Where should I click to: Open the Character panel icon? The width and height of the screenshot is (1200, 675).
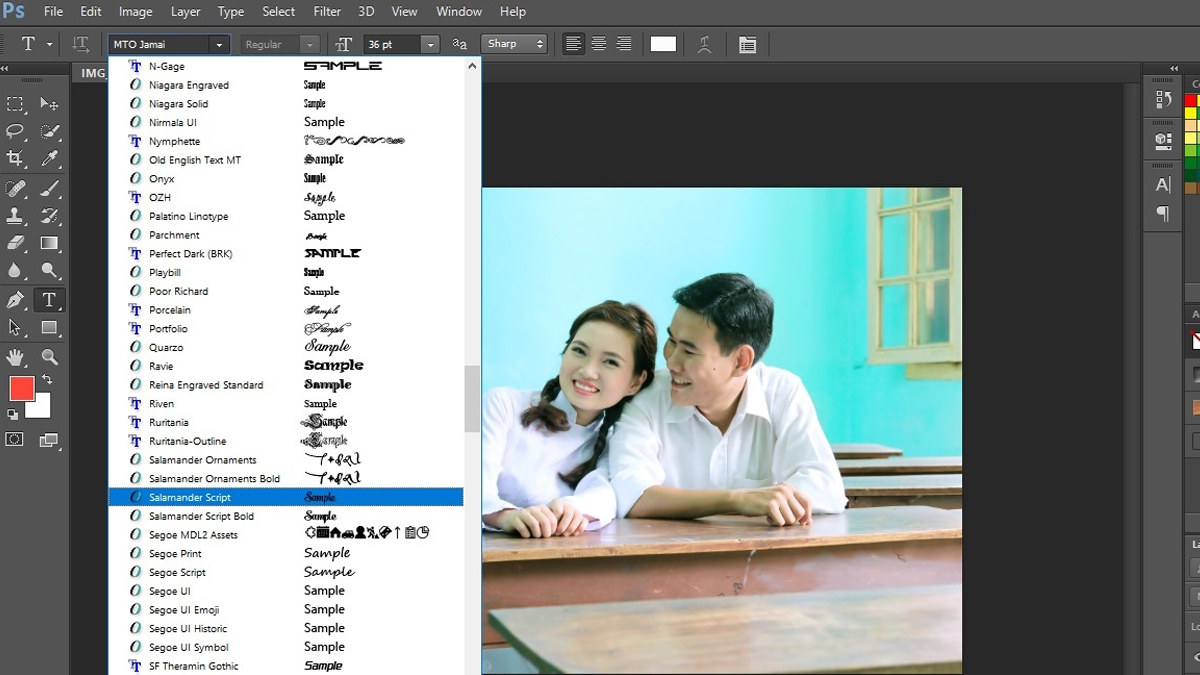(x=1163, y=184)
